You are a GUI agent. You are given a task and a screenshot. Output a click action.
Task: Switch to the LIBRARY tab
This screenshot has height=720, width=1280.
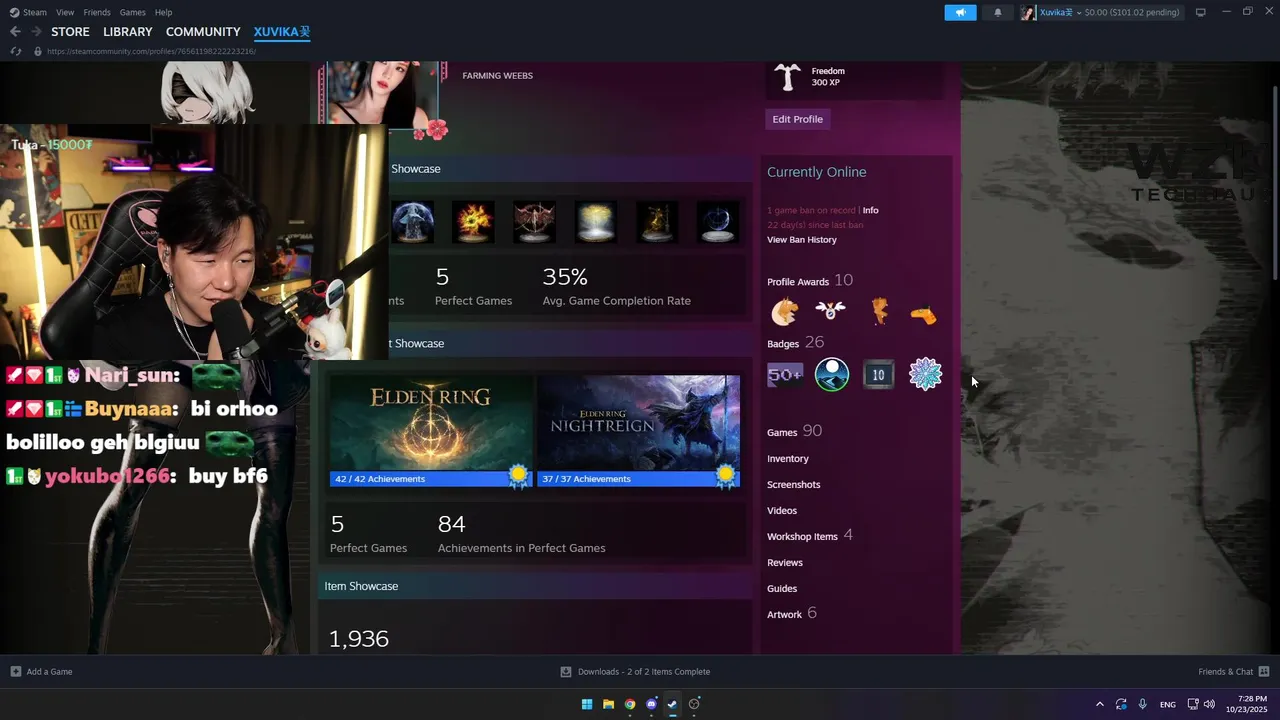128,32
